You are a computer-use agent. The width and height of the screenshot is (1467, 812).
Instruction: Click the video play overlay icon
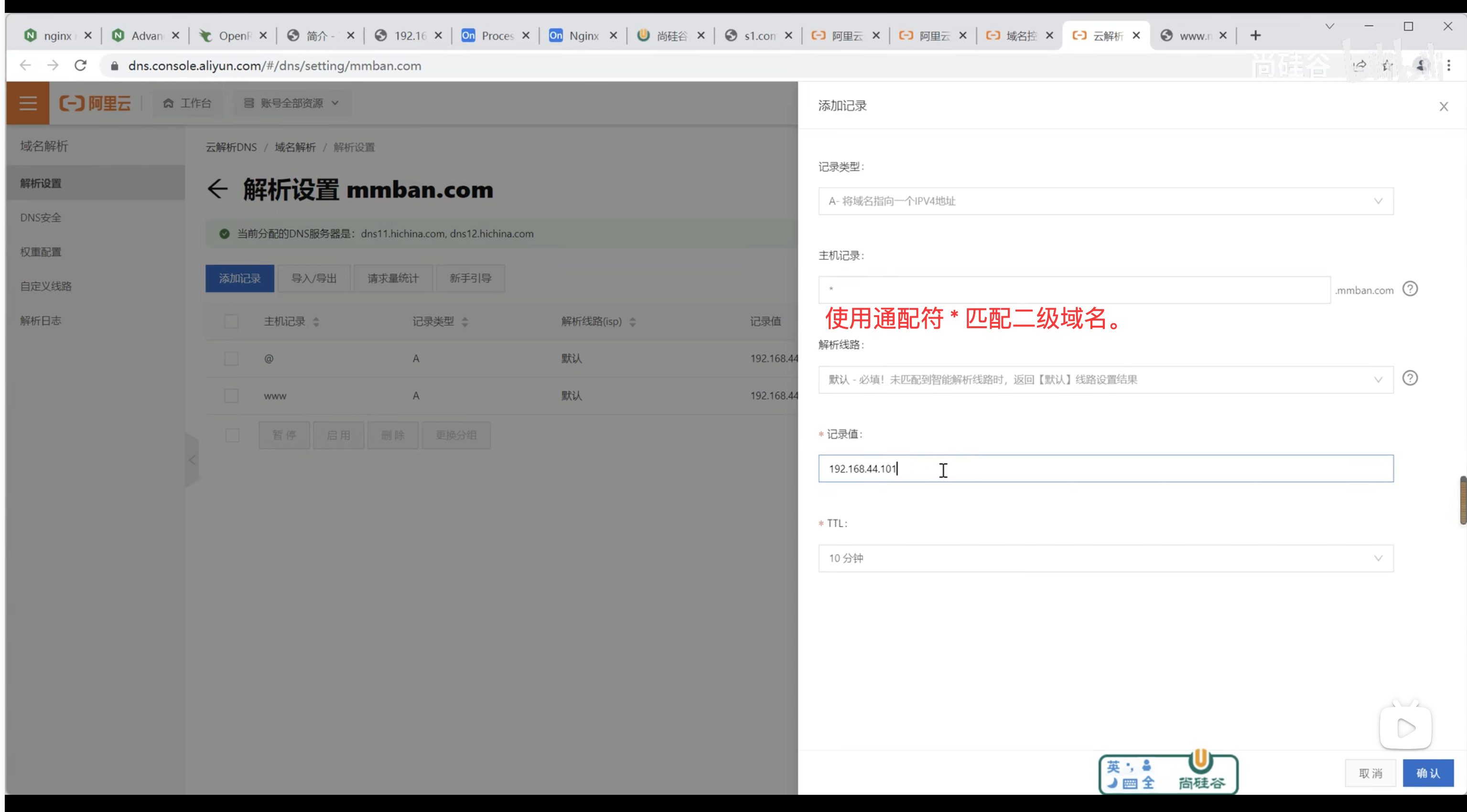[1405, 727]
